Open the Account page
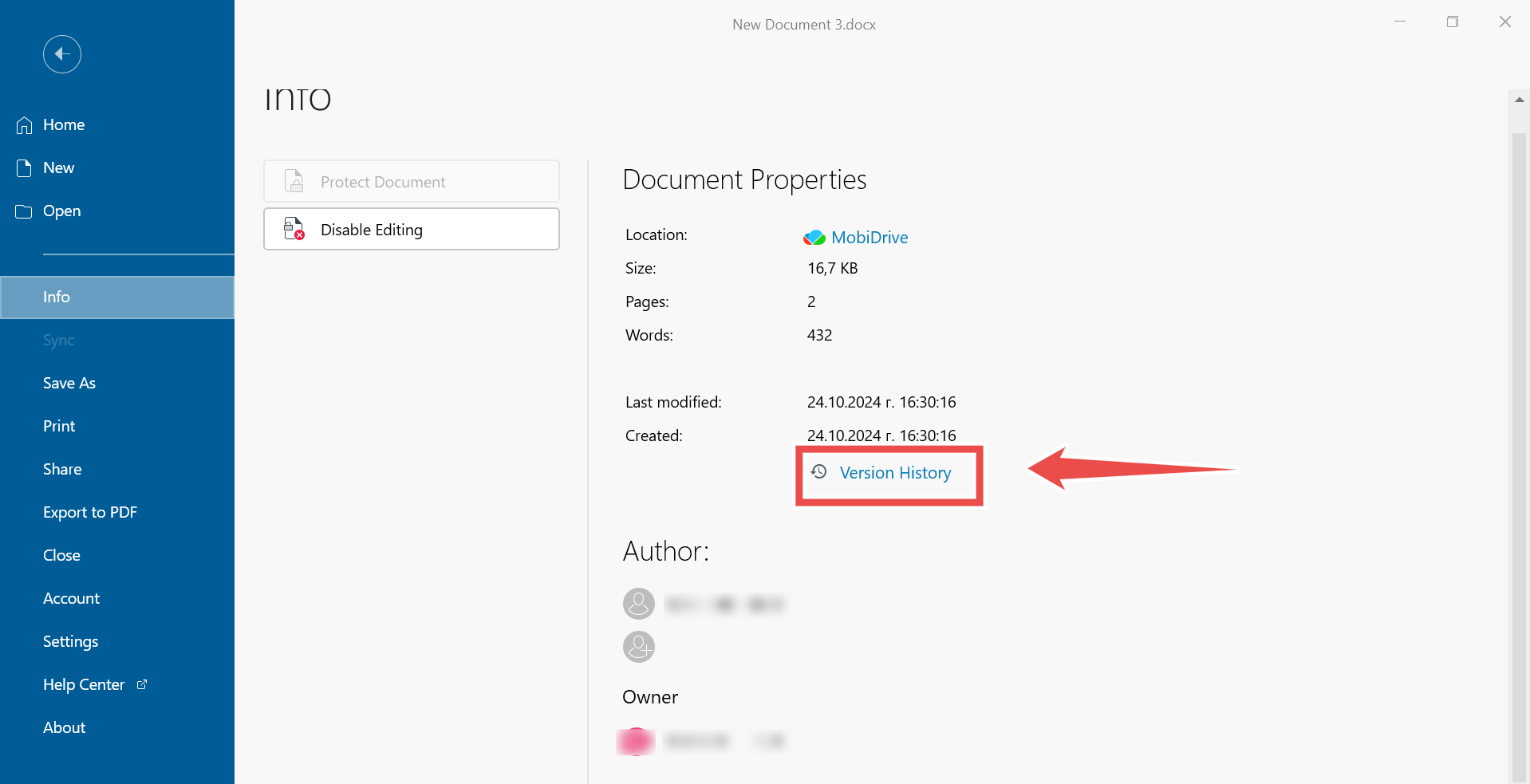Screen dimensions: 1530x784 [117, 599]
